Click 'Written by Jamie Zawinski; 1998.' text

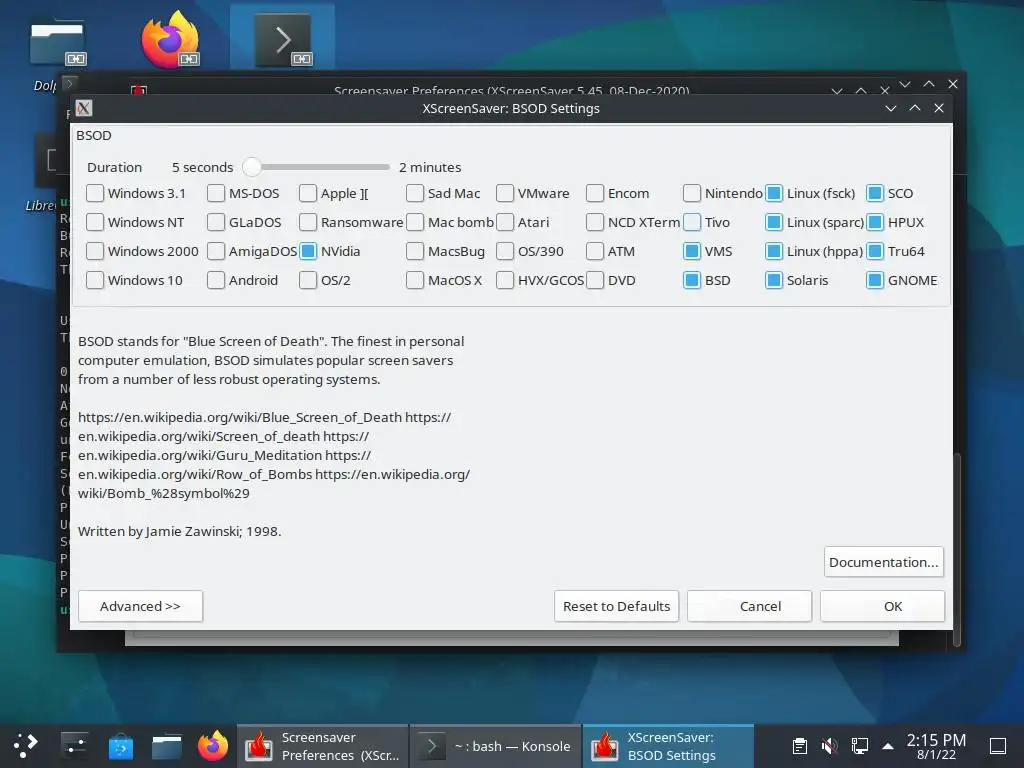[x=180, y=532]
